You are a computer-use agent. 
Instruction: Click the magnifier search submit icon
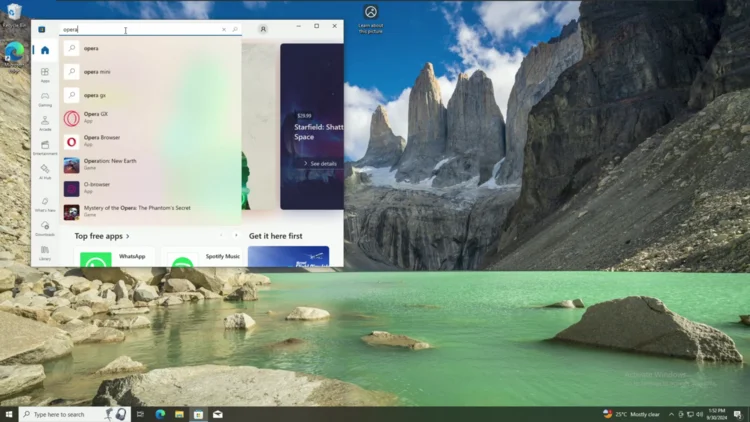tap(235, 29)
